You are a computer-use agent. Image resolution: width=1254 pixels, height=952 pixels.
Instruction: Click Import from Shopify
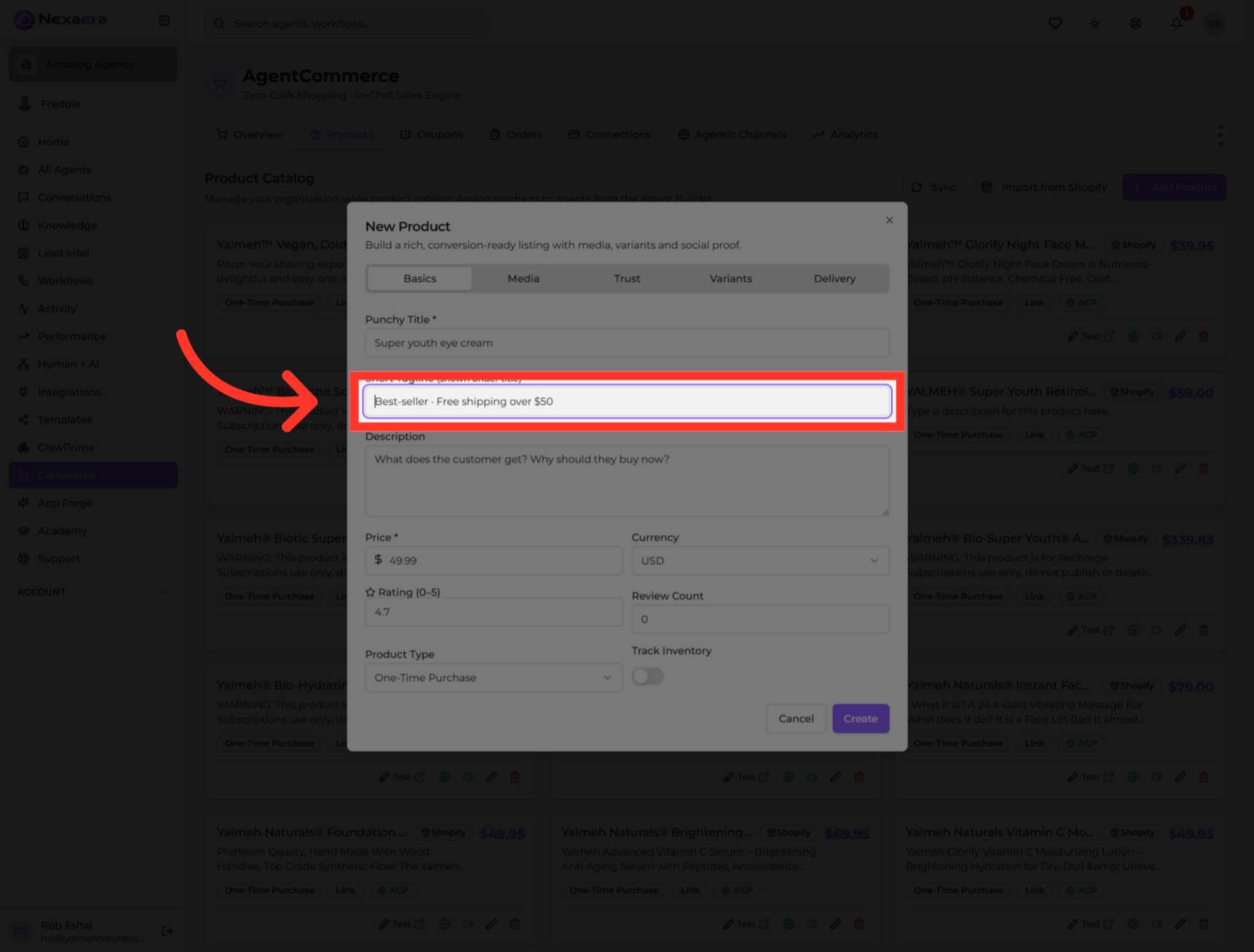pos(1044,188)
